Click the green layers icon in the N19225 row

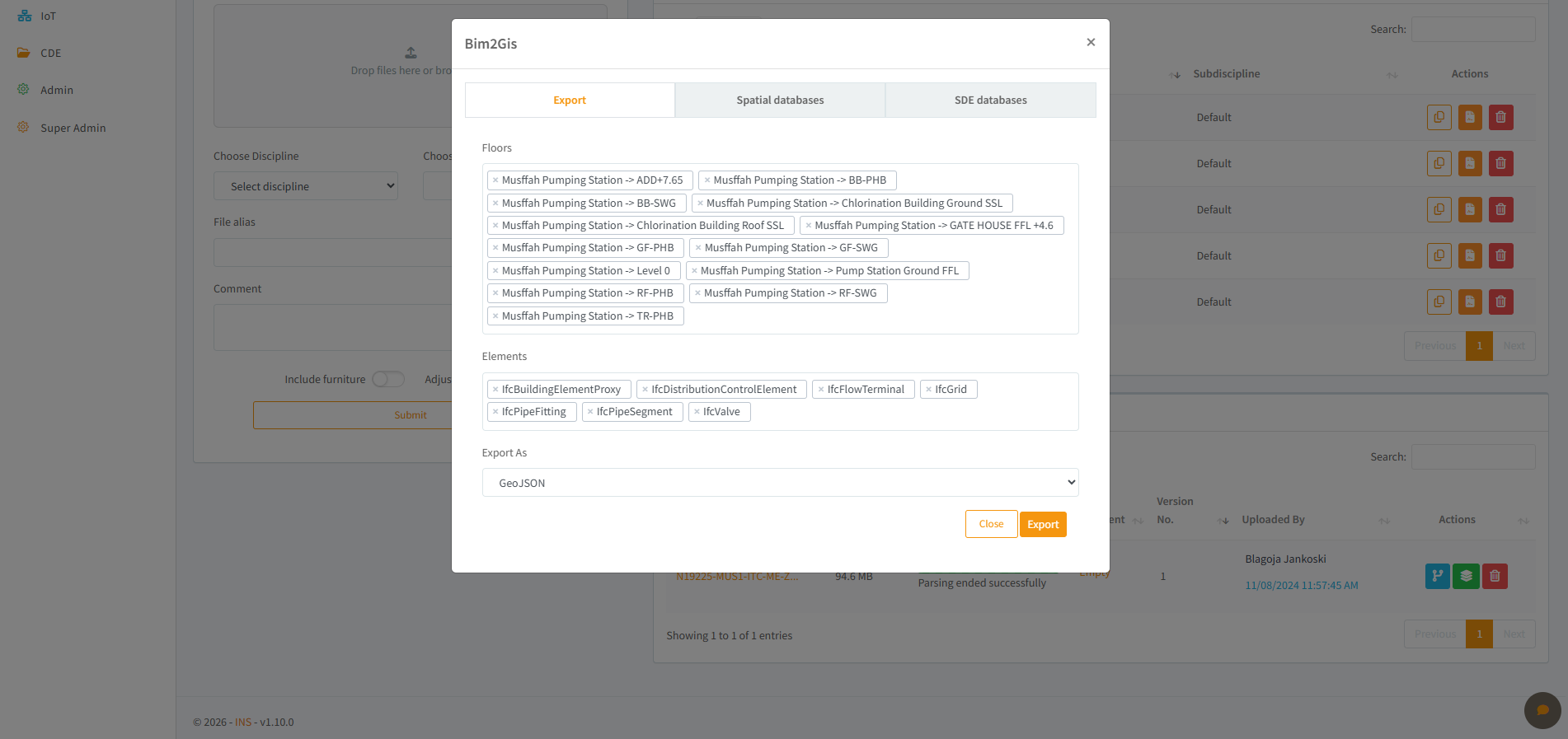tap(1466, 576)
